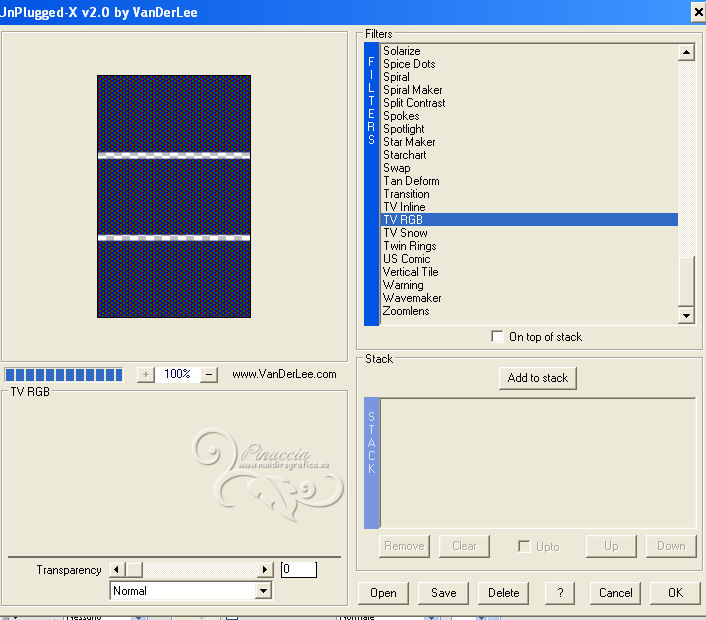
Task: Open the Normal blend mode dropdown
Action: tap(191, 591)
